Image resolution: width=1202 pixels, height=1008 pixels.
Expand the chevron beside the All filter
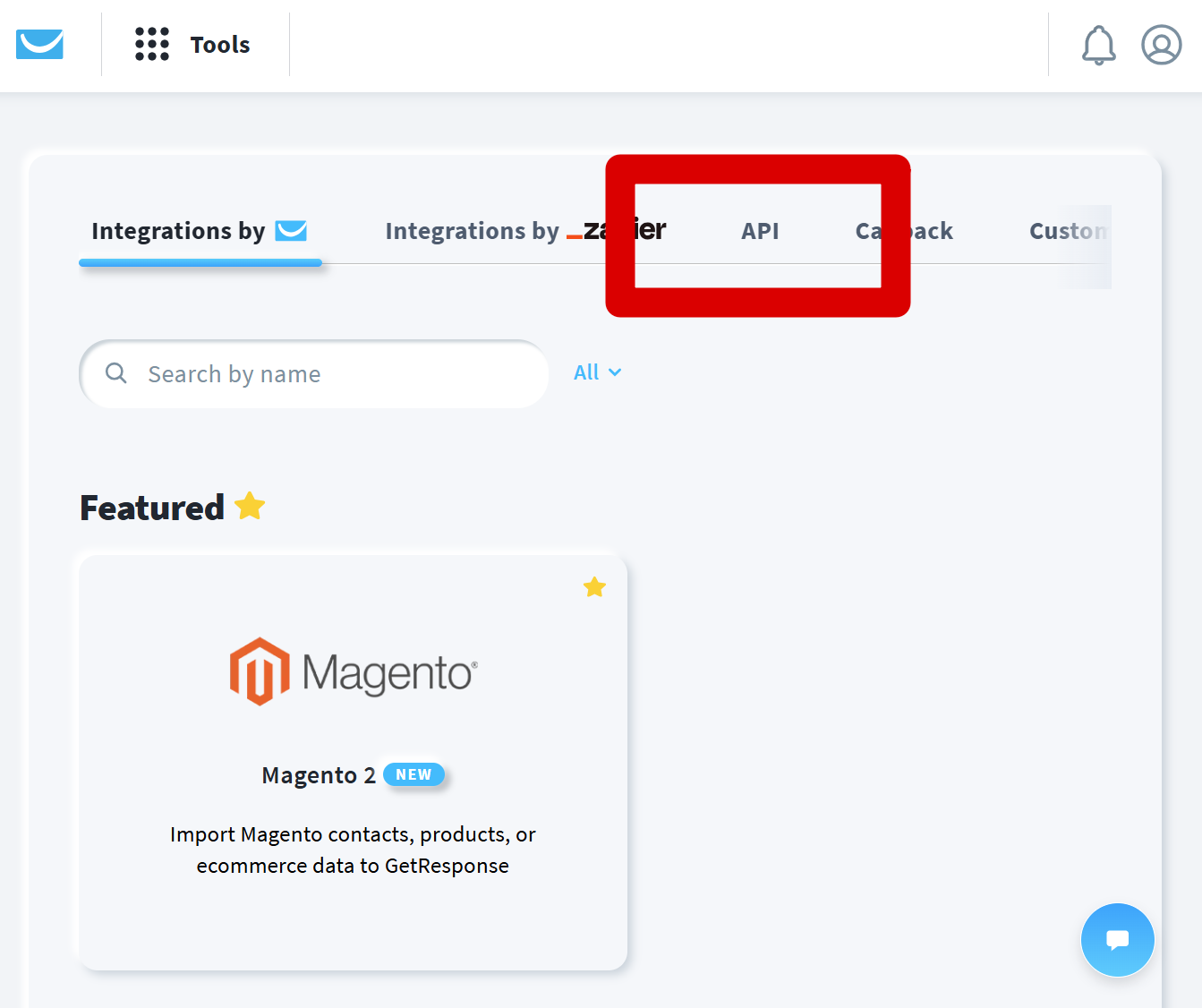pyautogui.click(x=615, y=372)
